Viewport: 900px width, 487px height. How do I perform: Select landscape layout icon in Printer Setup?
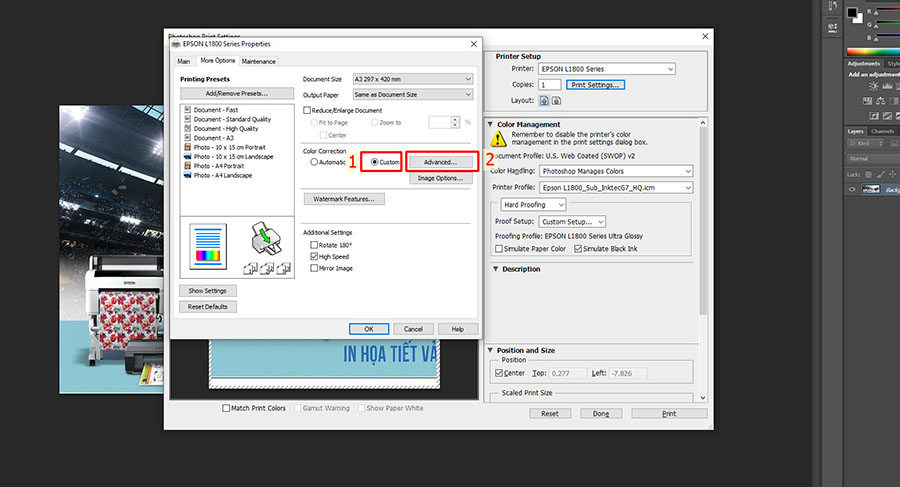click(x=556, y=101)
